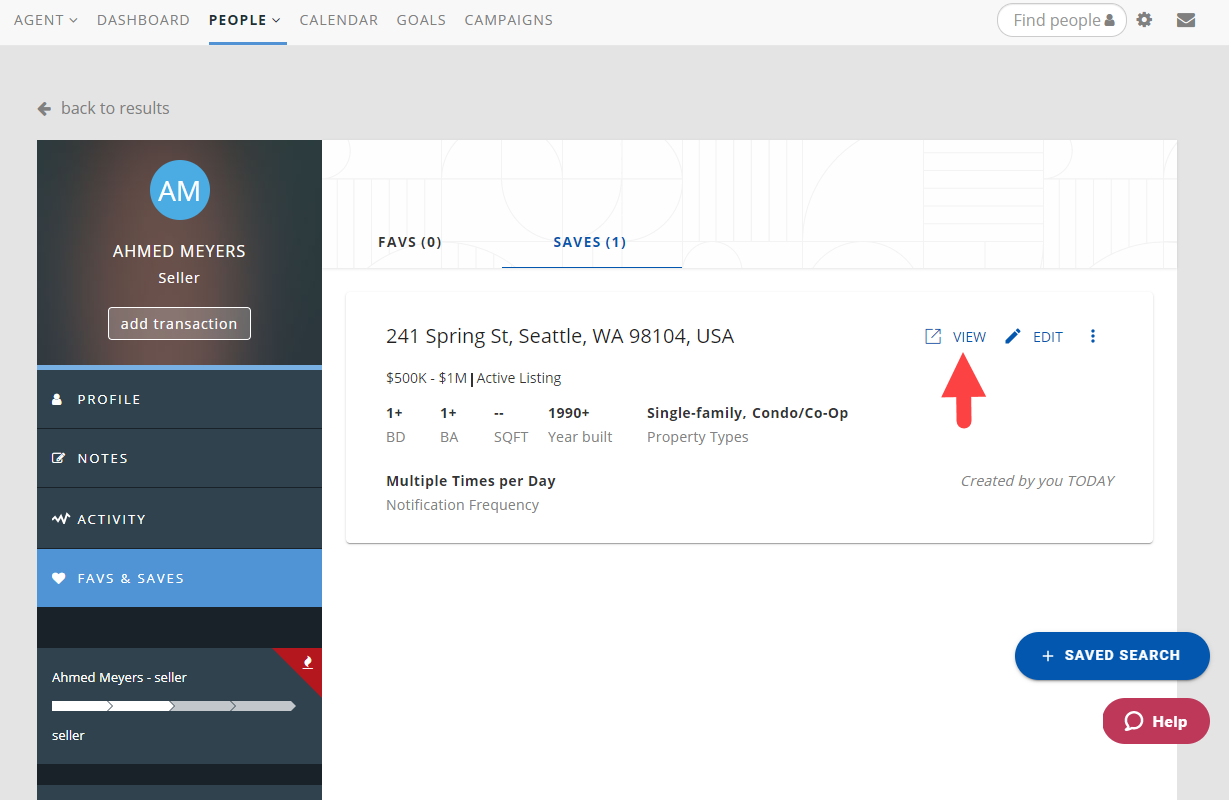
Task: Click the Favs & Saves heart icon
Action: point(58,578)
